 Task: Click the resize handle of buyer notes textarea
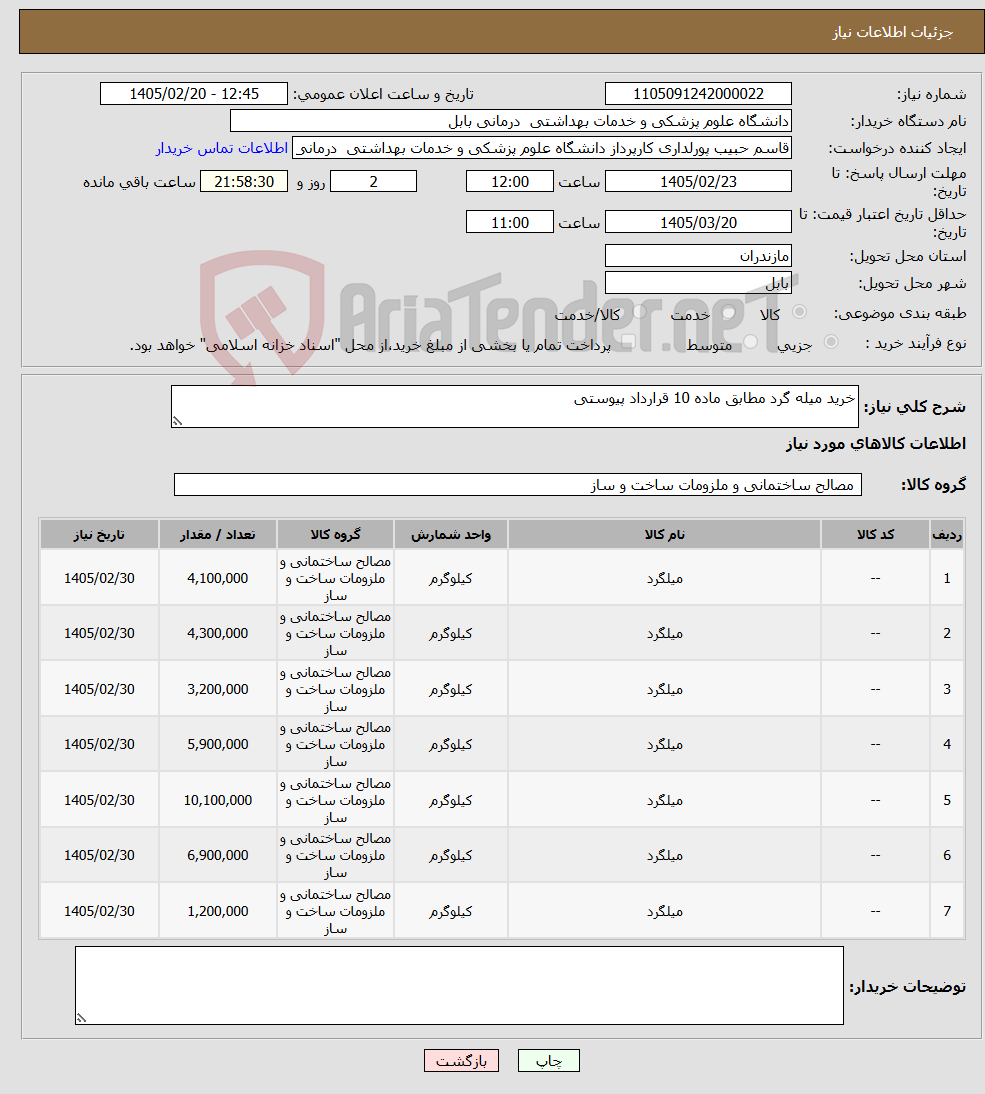pyautogui.click(x=82, y=1018)
